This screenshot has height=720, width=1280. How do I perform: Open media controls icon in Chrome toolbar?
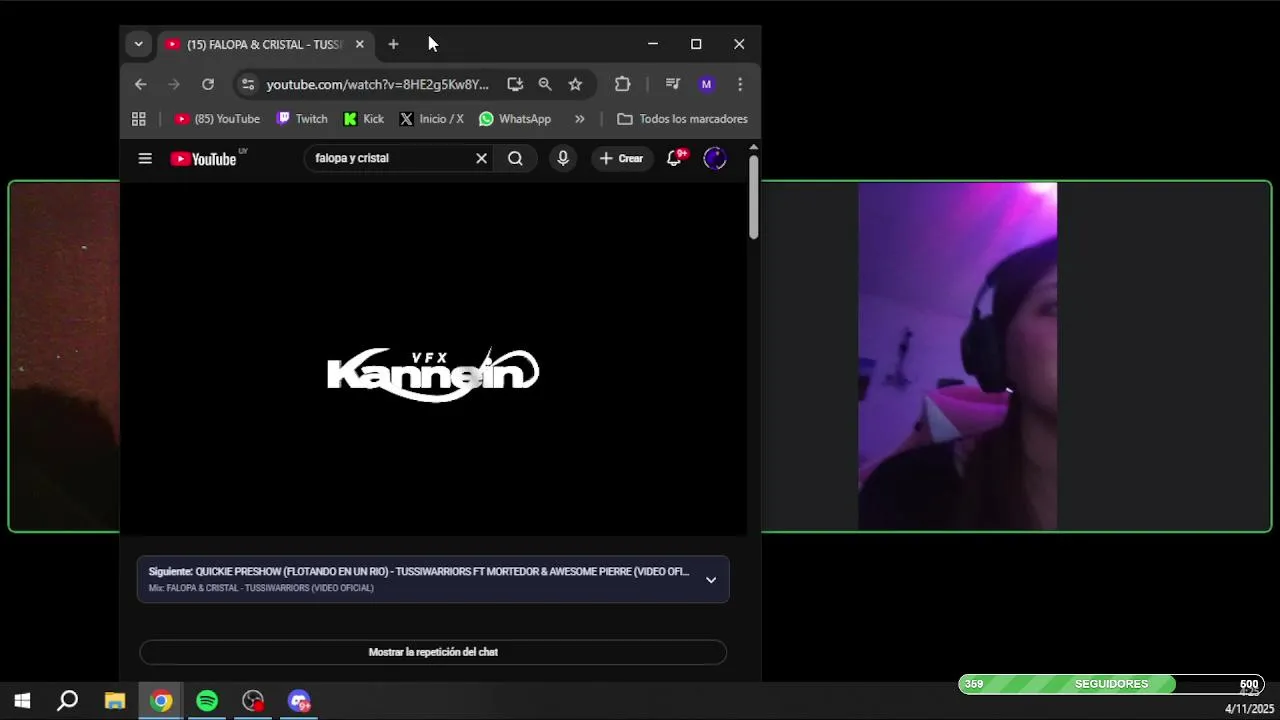[x=673, y=84]
